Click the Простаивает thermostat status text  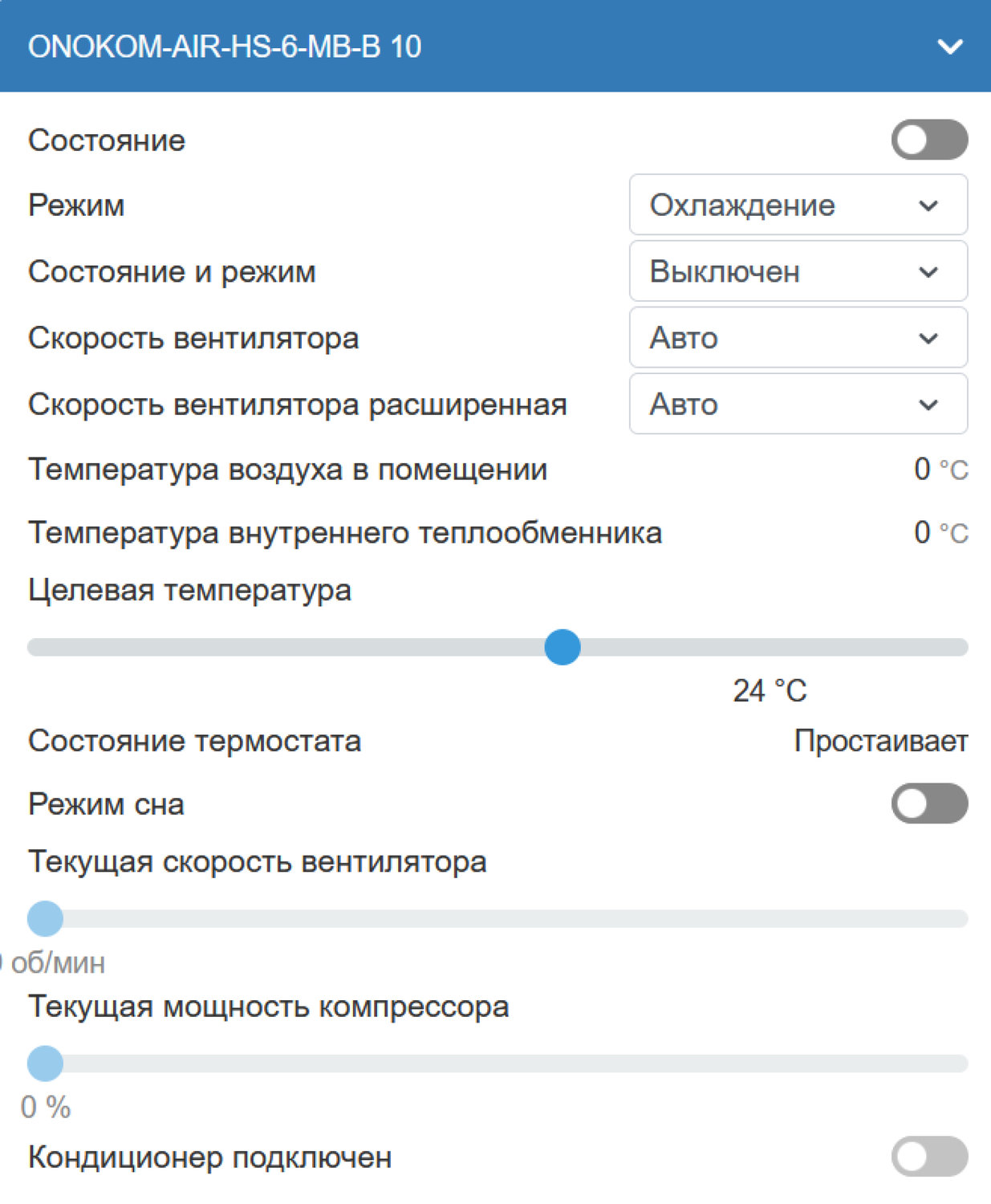click(880, 741)
